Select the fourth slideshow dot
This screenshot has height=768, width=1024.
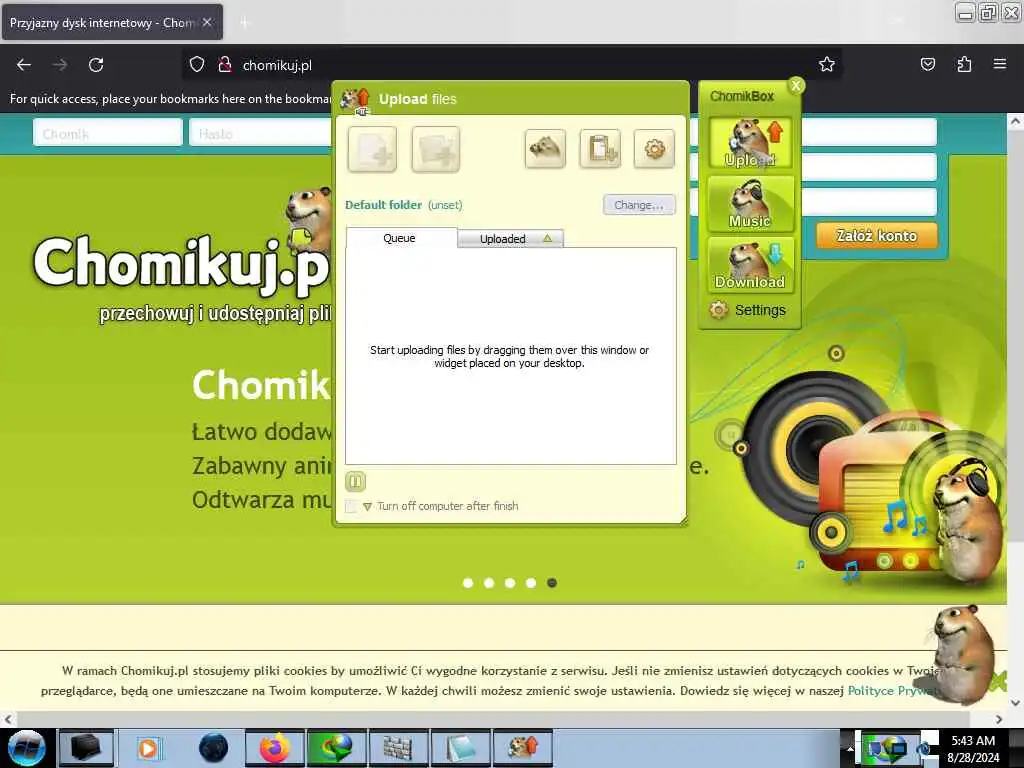coord(531,583)
